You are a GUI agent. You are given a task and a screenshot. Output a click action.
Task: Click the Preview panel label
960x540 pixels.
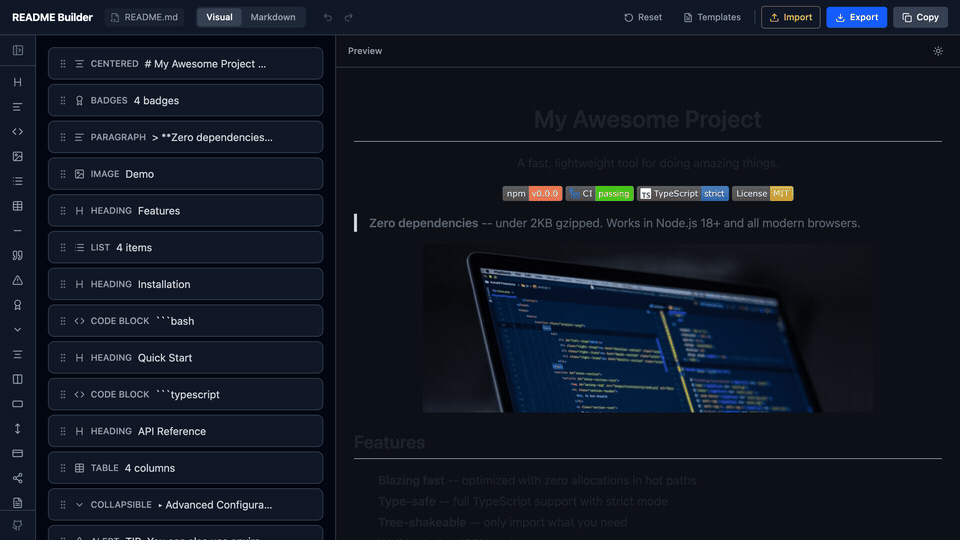[x=365, y=51]
